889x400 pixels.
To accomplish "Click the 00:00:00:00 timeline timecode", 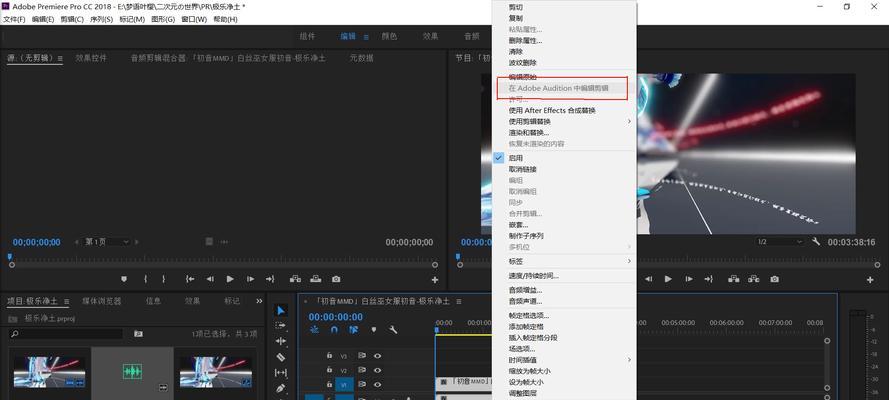I will point(336,317).
